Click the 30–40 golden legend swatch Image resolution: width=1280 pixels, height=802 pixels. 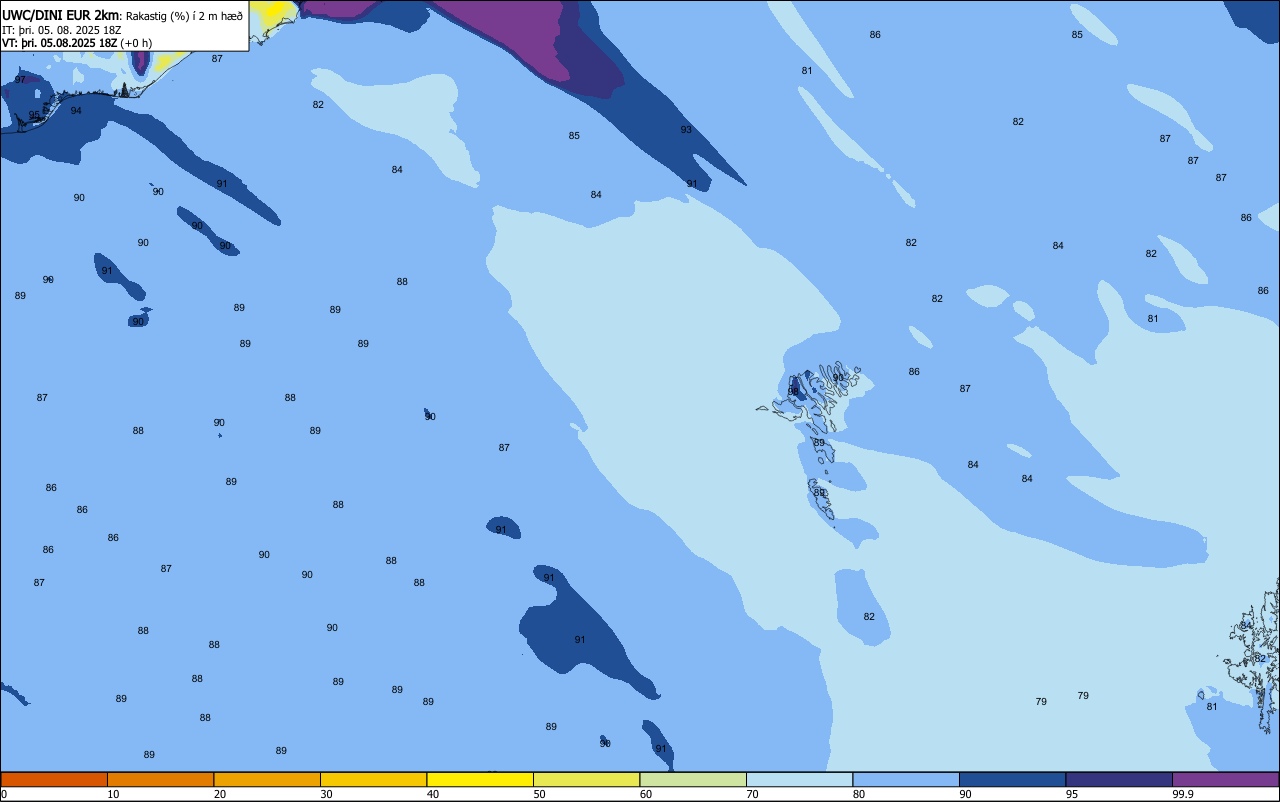(x=373, y=779)
